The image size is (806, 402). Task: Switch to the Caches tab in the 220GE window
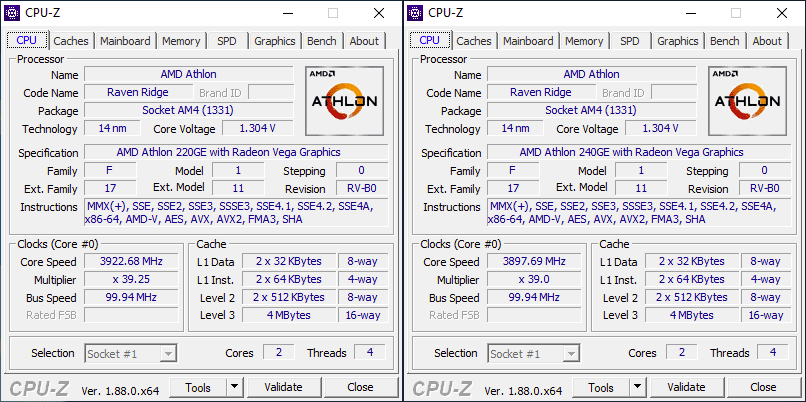71,41
